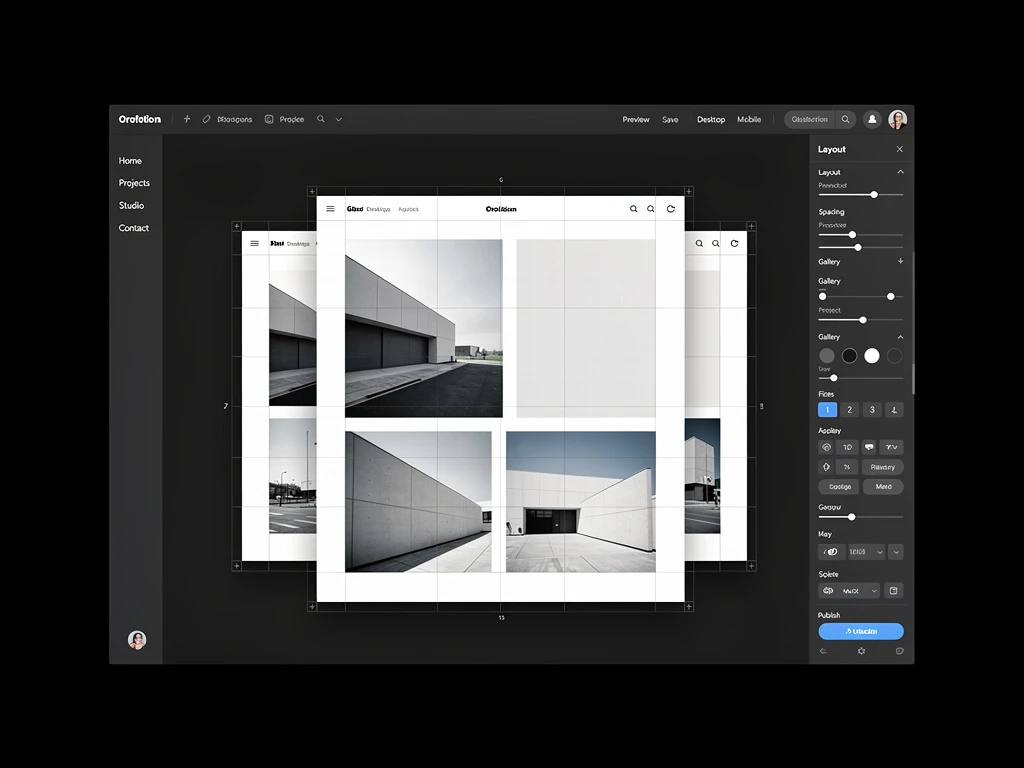Toggle the diamond pin icon button
This screenshot has width=1024, height=768.
coord(826,467)
